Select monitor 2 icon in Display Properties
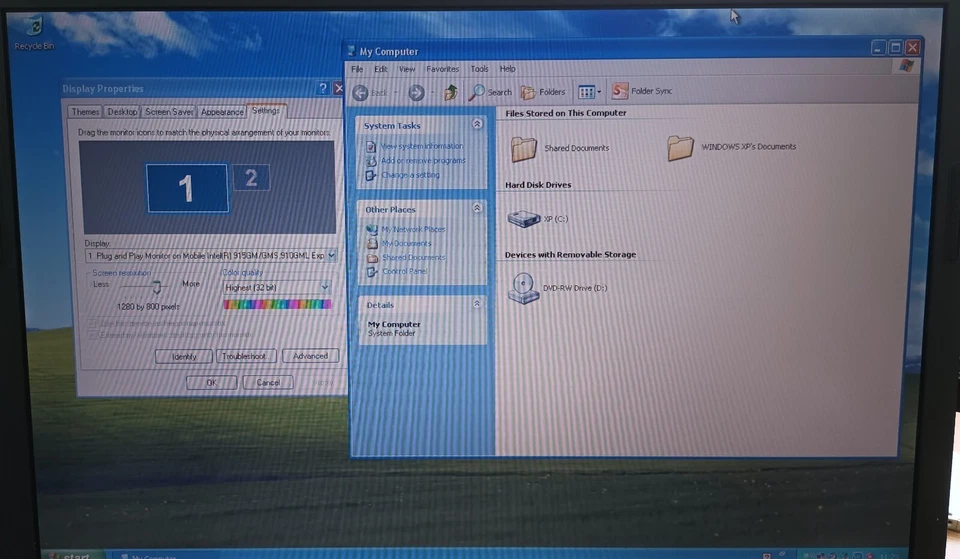Viewport: 960px width, 559px height. pos(251,178)
